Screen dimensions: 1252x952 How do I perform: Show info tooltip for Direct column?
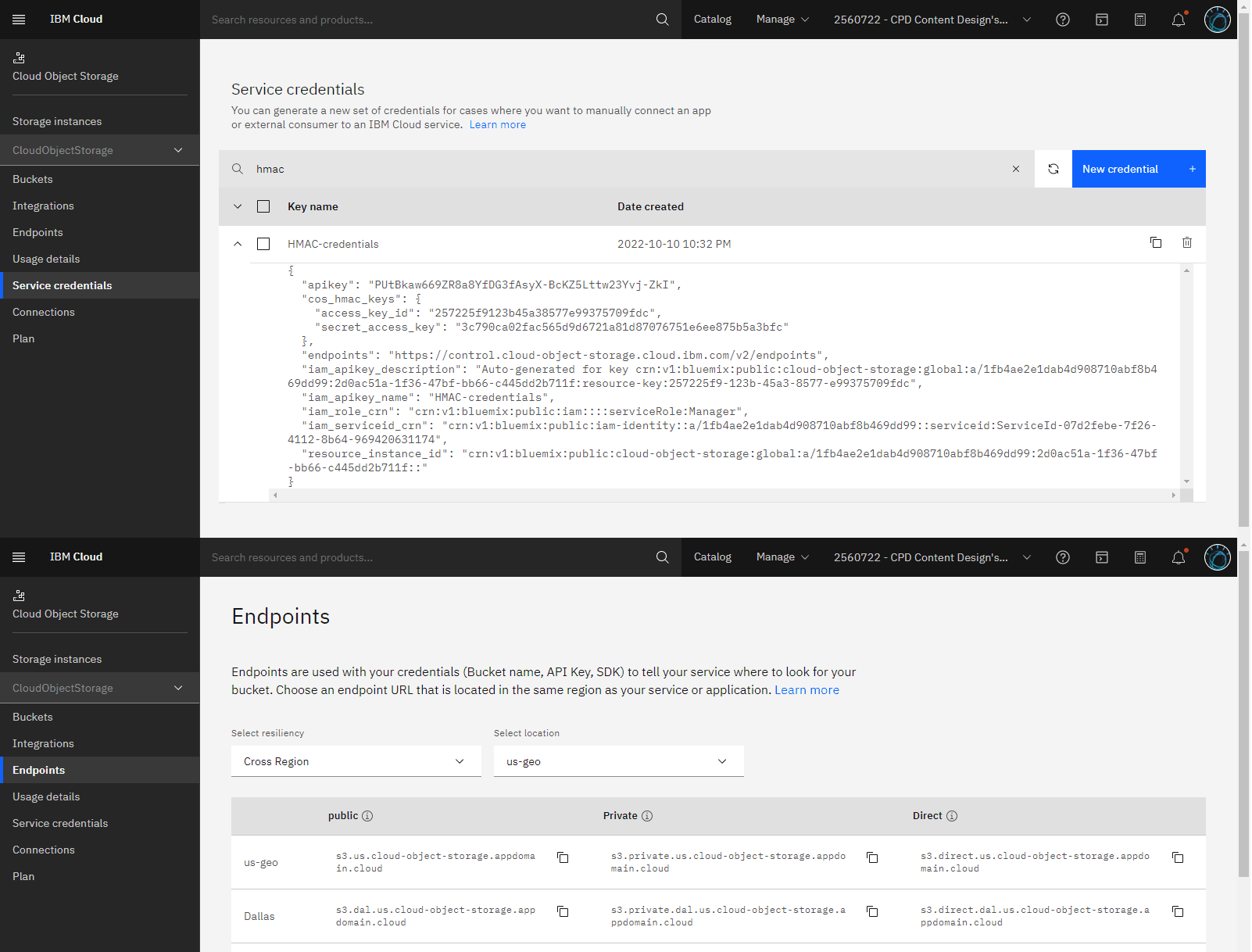tap(952, 816)
